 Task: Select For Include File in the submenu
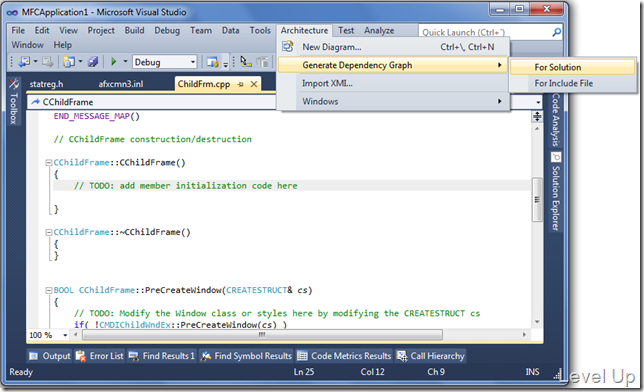point(573,83)
